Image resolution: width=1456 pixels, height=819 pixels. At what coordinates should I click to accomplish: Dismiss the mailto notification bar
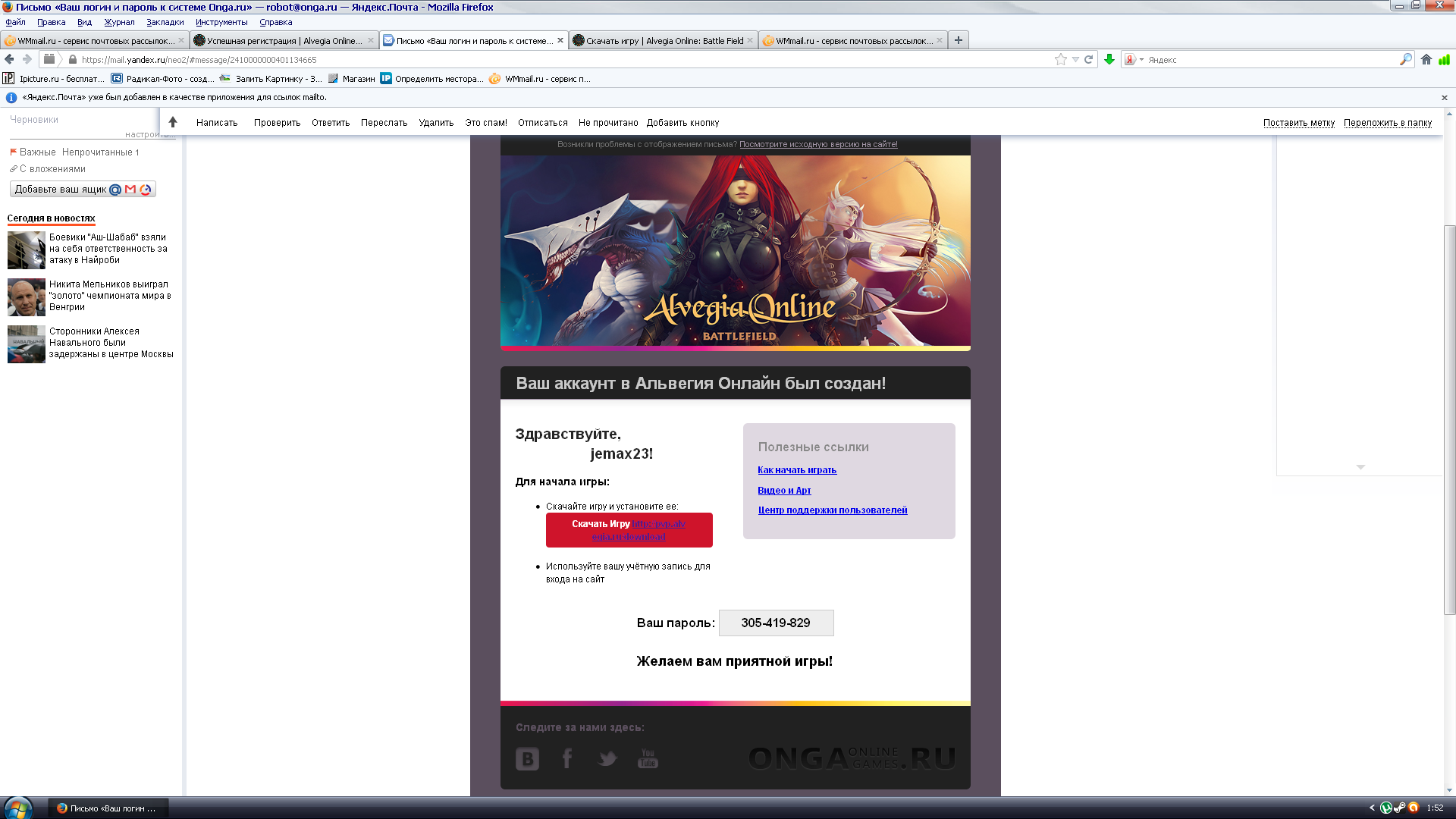[1444, 97]
